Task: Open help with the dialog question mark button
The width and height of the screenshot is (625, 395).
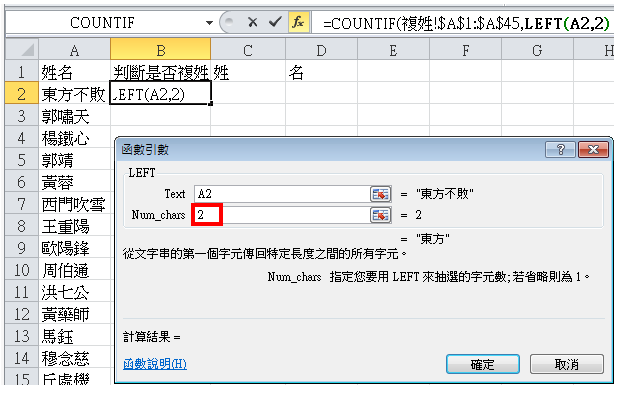Action: 560,150
